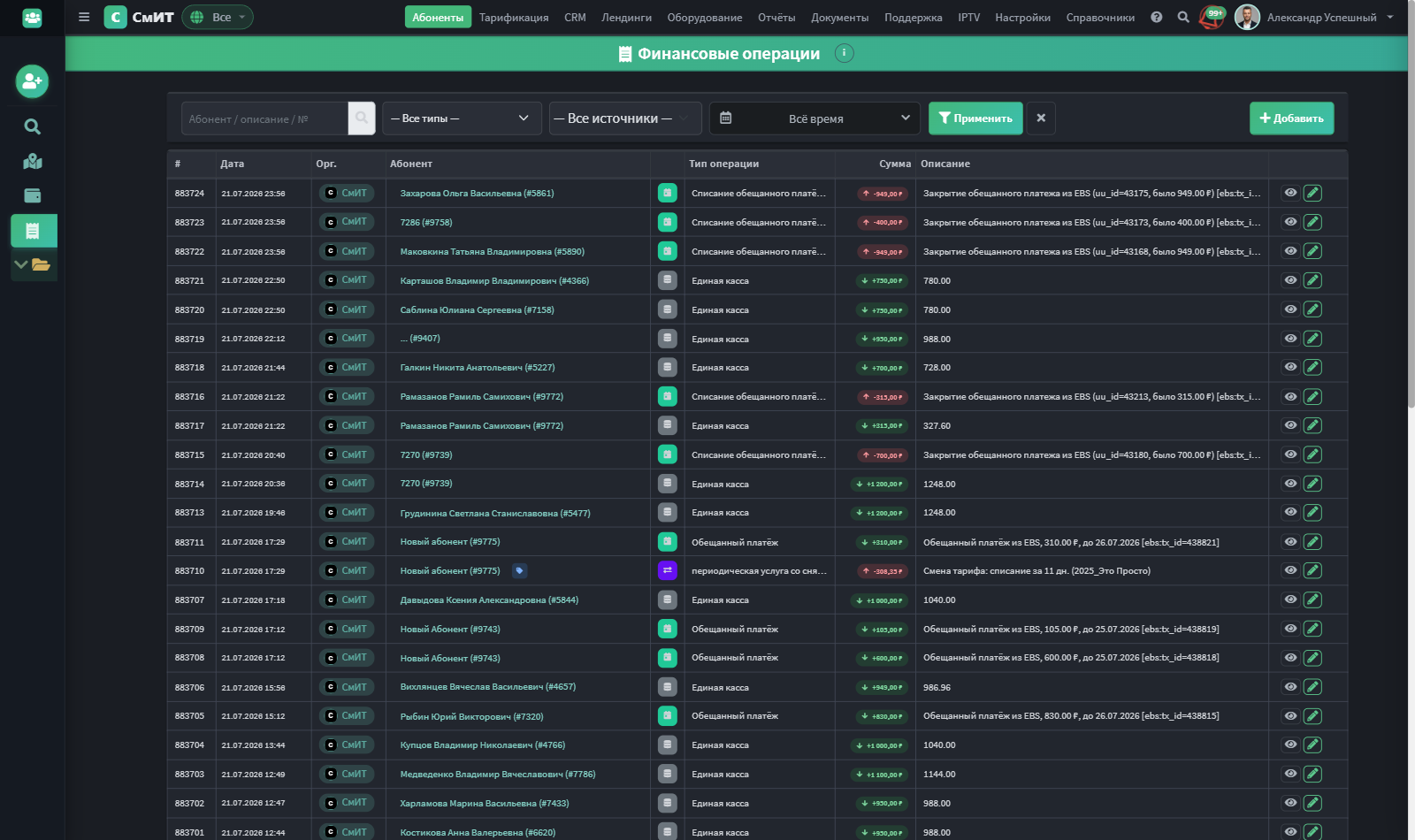Open the Оборудование menu
1415x840 pixels.
pyautogui.click(x=705, y=17)
